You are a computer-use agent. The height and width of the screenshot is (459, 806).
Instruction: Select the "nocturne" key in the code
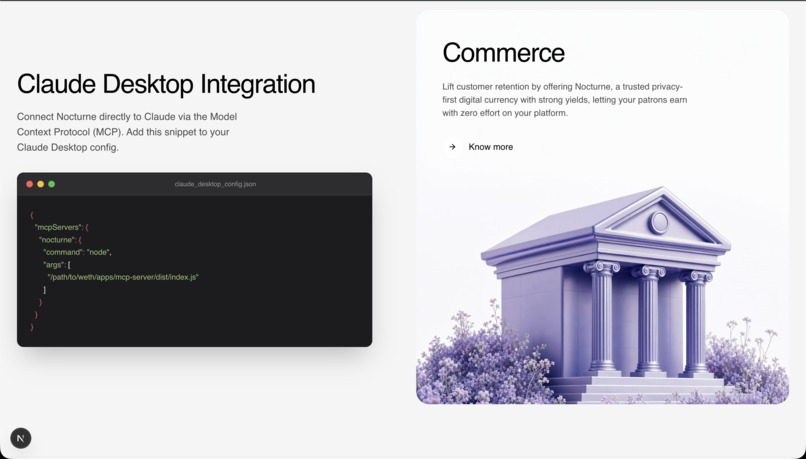57,240
